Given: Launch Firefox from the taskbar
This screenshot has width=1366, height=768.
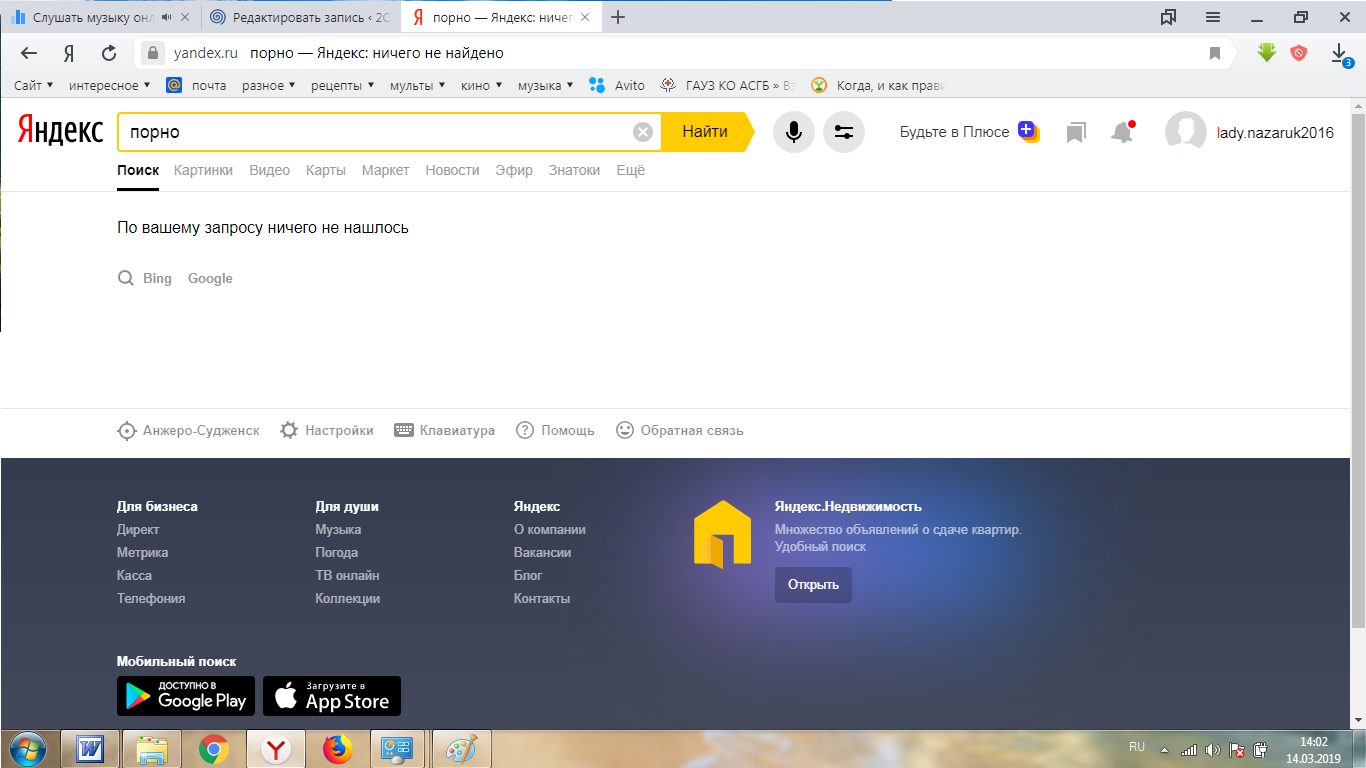Looking at the screenshot, I should click(338, 749).
